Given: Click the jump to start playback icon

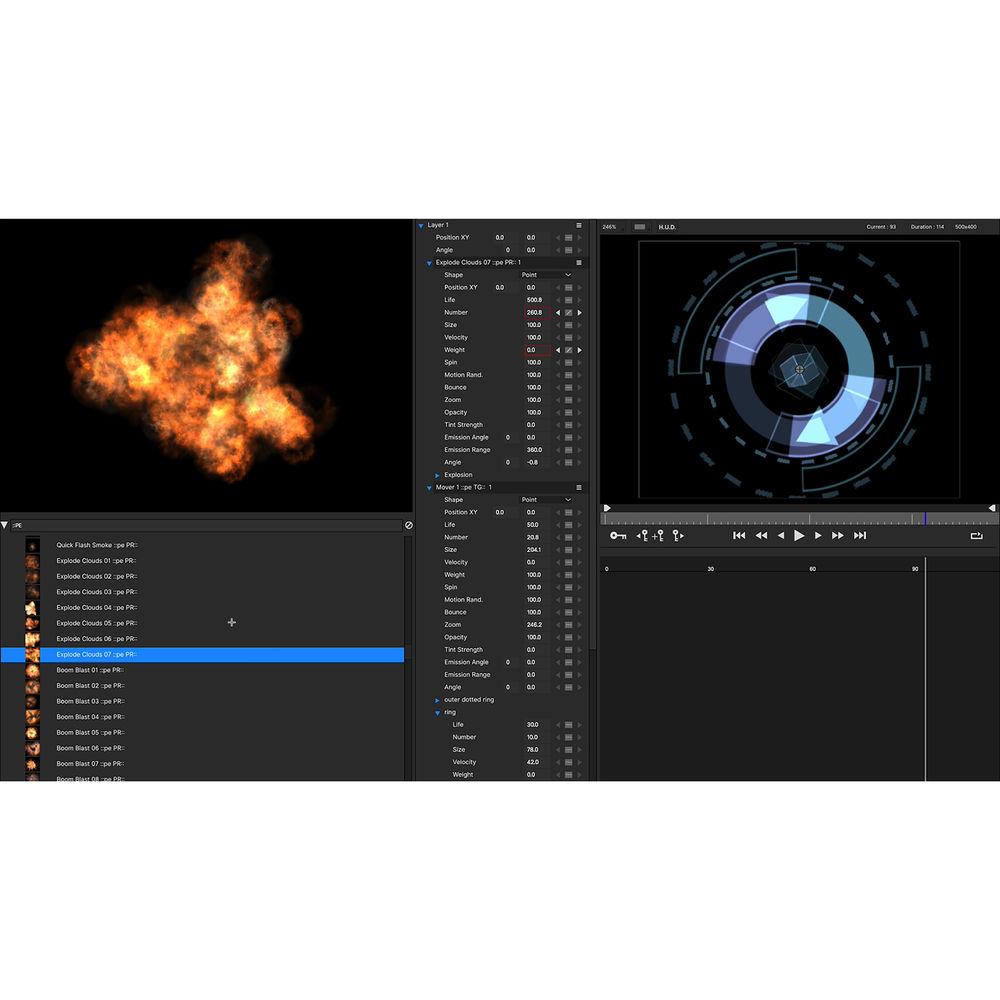Looking at the screenshot, I should point(739,535).
